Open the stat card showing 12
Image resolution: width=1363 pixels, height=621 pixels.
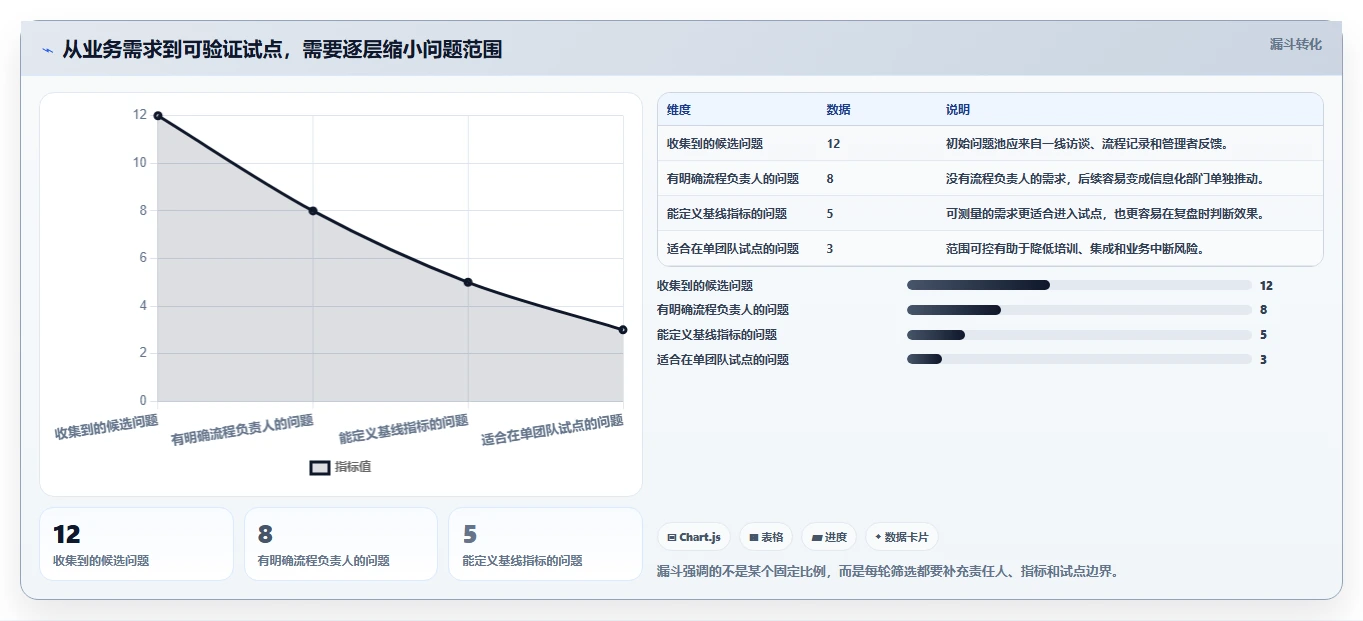click(x=136, y=544)
